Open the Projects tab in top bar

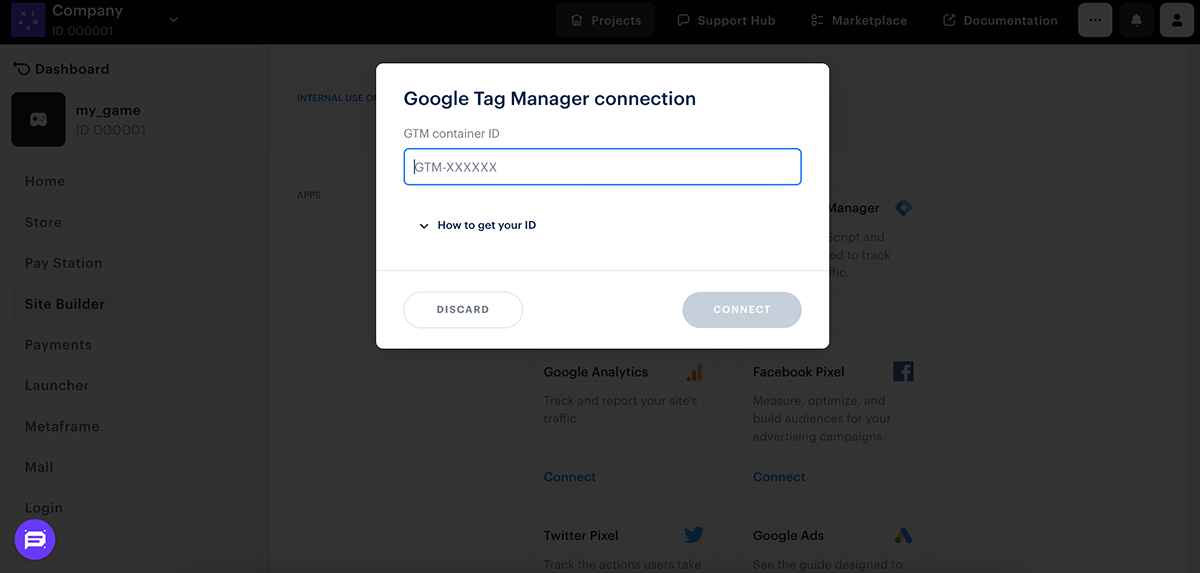605,20
